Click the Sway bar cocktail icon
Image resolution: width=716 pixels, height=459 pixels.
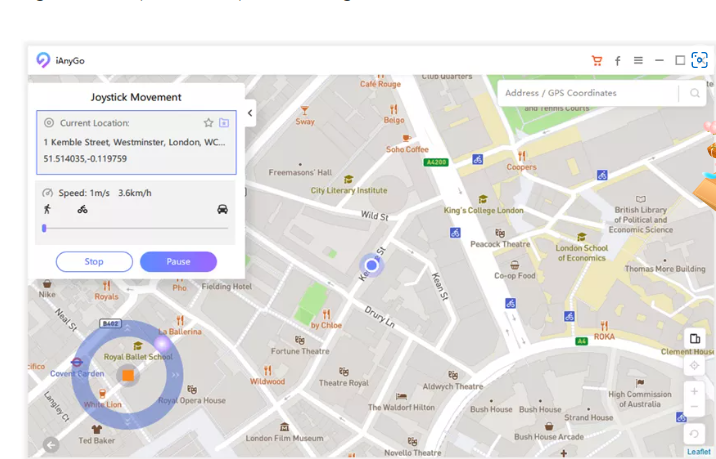(x=305, y=111)
